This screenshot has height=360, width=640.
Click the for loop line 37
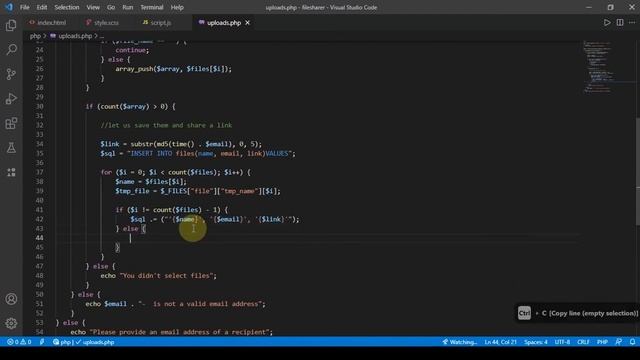tap(176, 172)
